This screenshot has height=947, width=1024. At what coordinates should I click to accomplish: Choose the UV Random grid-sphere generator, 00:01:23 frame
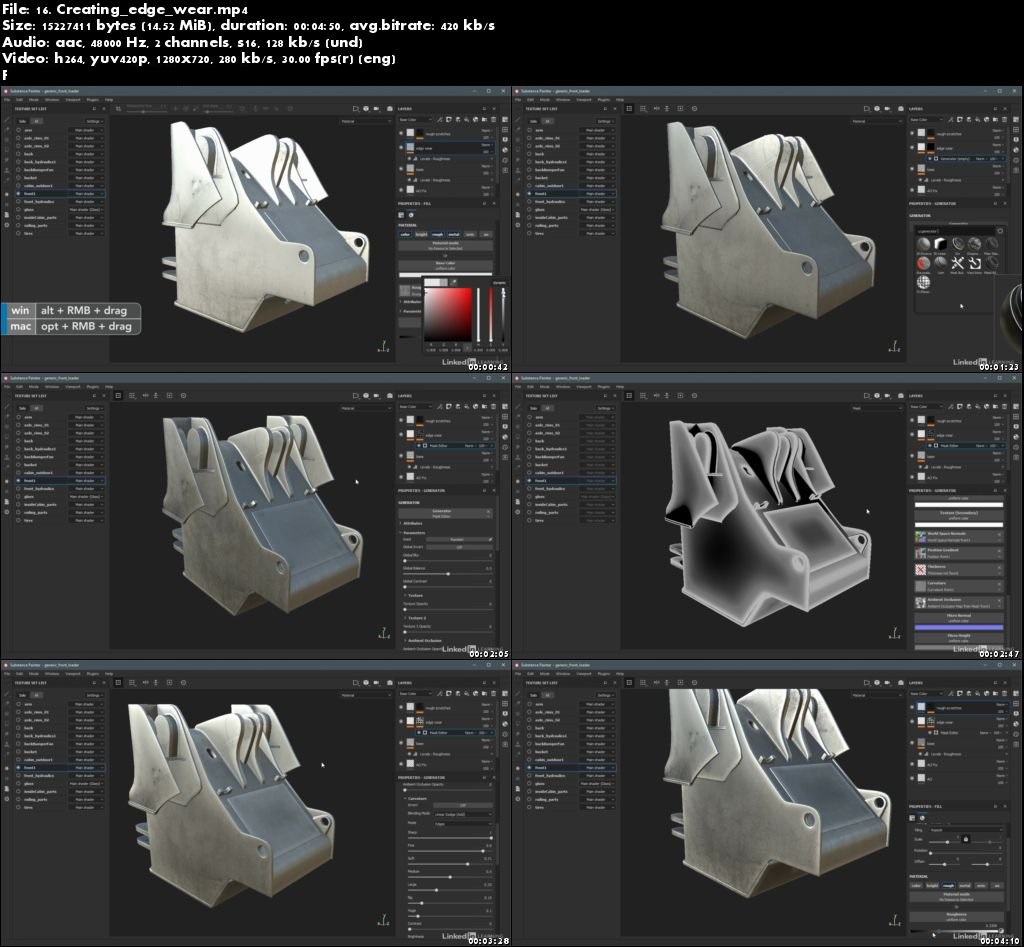[x=923, y=282]
